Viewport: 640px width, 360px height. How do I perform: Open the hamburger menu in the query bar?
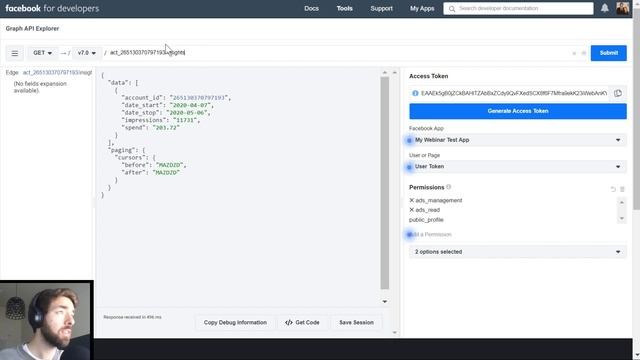pos(15,53)
